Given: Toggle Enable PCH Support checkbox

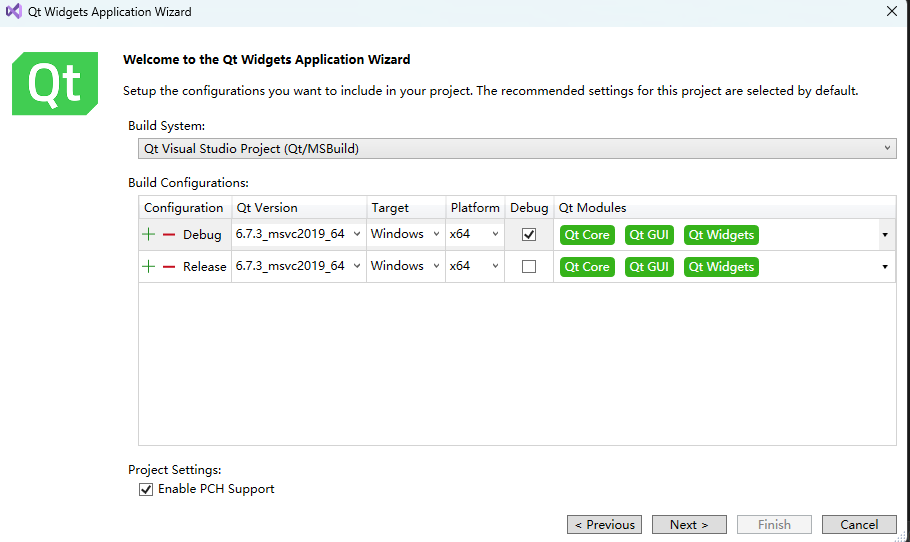Looking at the screenshot, I should [146, 489].
